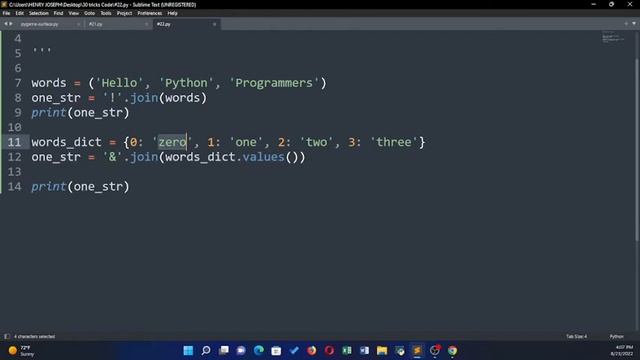Open the Goto menu
640x360 pixels.
coord(89,13)
